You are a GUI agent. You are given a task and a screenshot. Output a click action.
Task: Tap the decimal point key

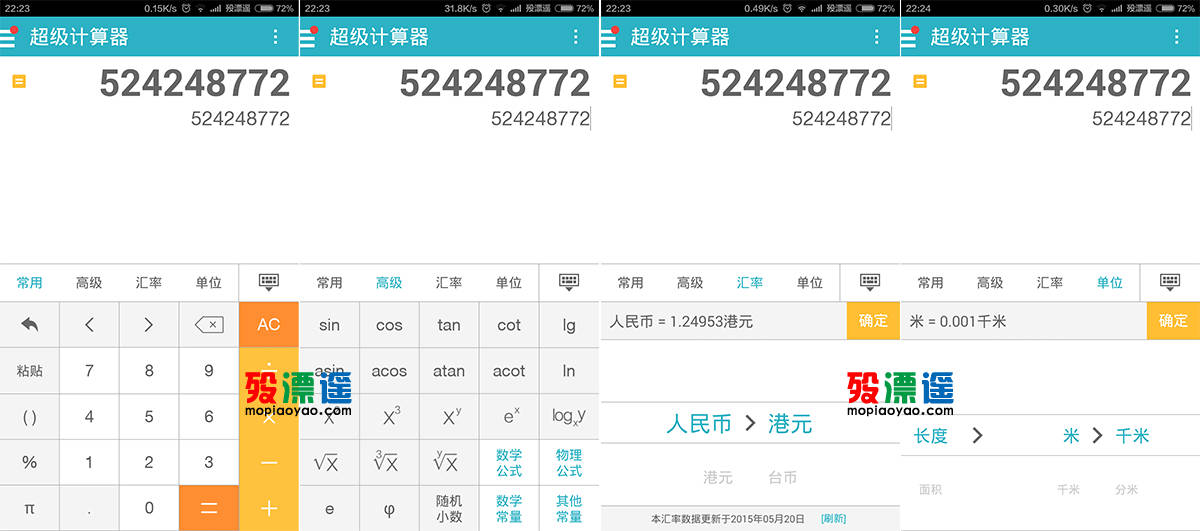tap(89, 508)
